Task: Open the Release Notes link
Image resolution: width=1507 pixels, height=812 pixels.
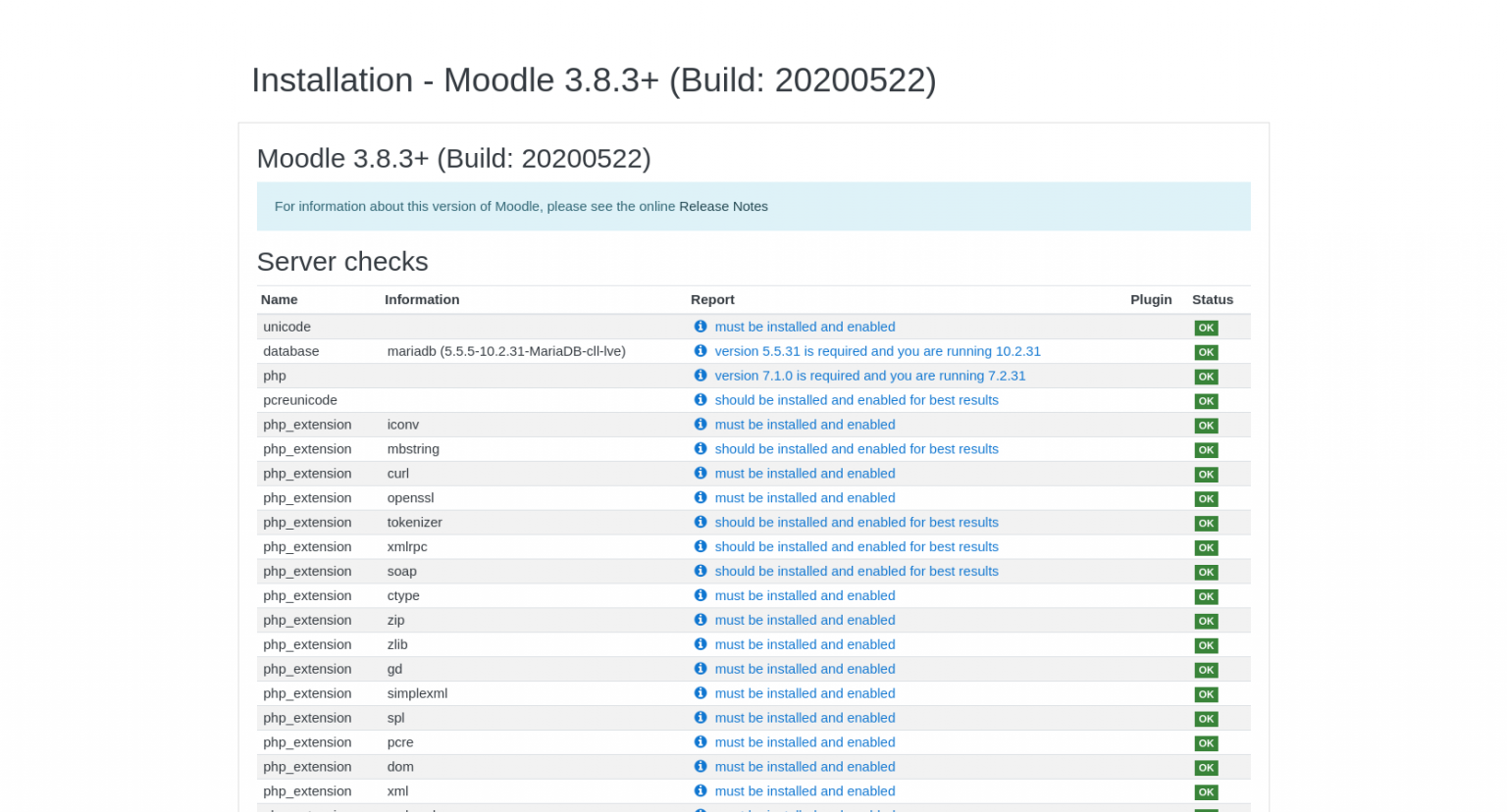Action: coord(723,206)
